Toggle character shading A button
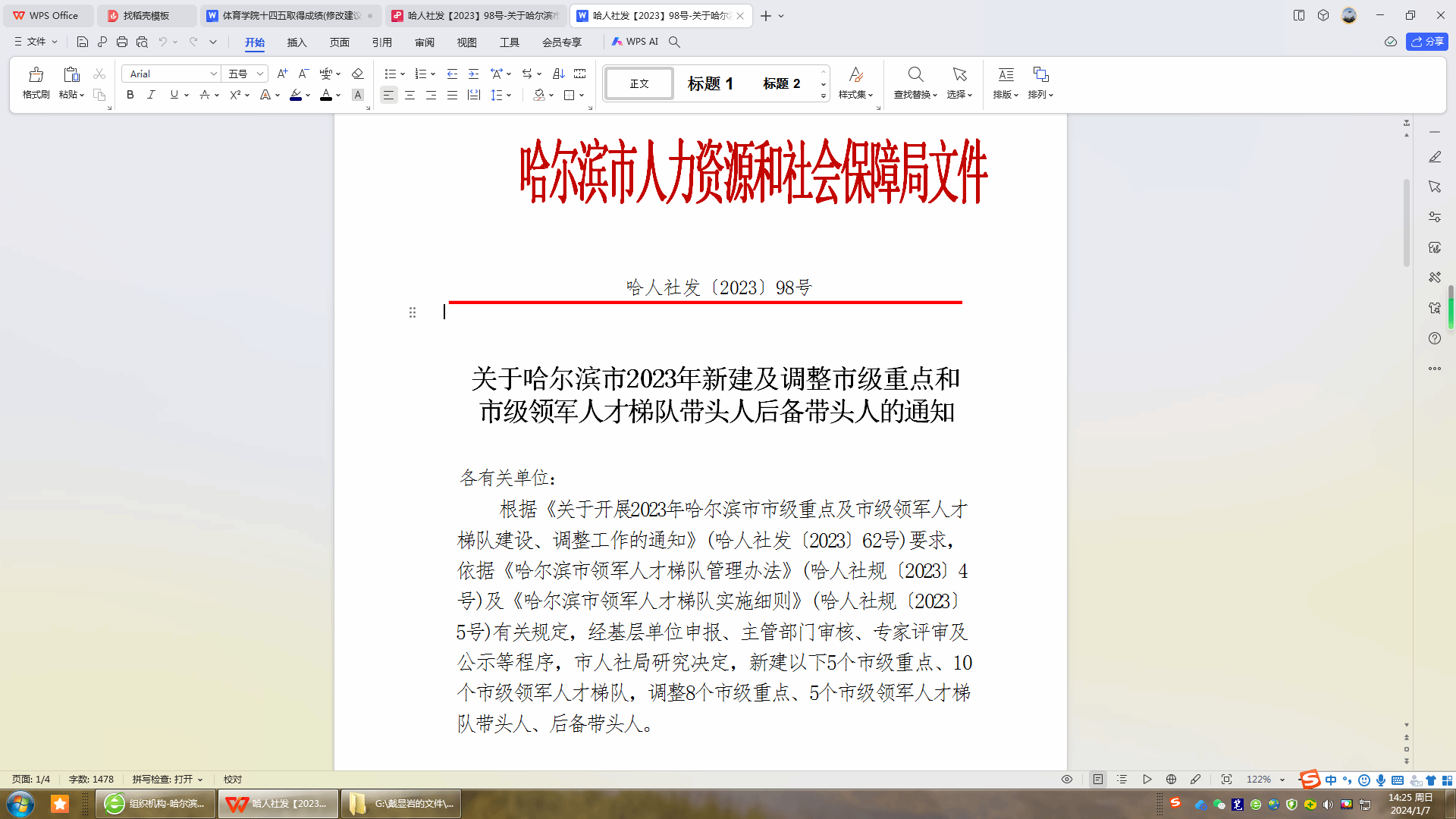1456x819 pixels. pyautogui.click(x=358, y=95)
